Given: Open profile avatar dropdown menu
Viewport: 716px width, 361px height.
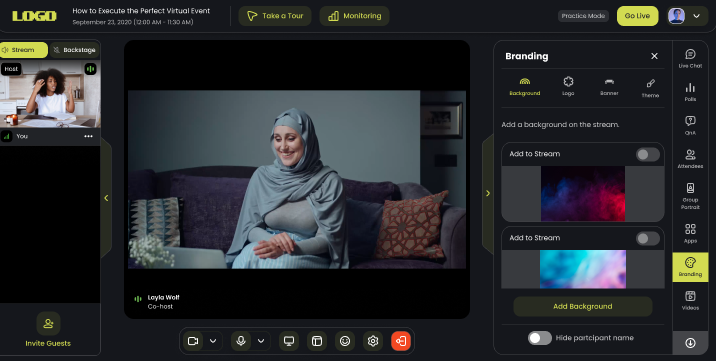Looking at the screenshot, I should (686, 16).
